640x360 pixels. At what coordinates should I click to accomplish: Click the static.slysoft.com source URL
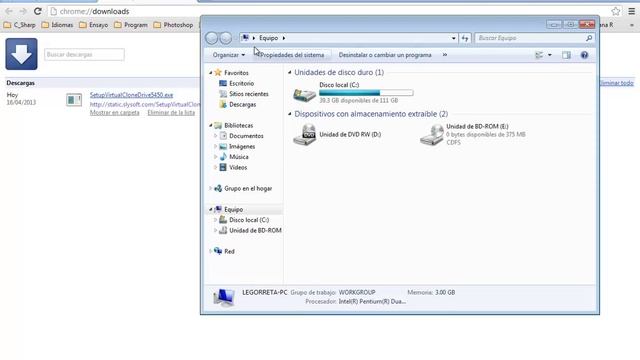click(145, 104)
